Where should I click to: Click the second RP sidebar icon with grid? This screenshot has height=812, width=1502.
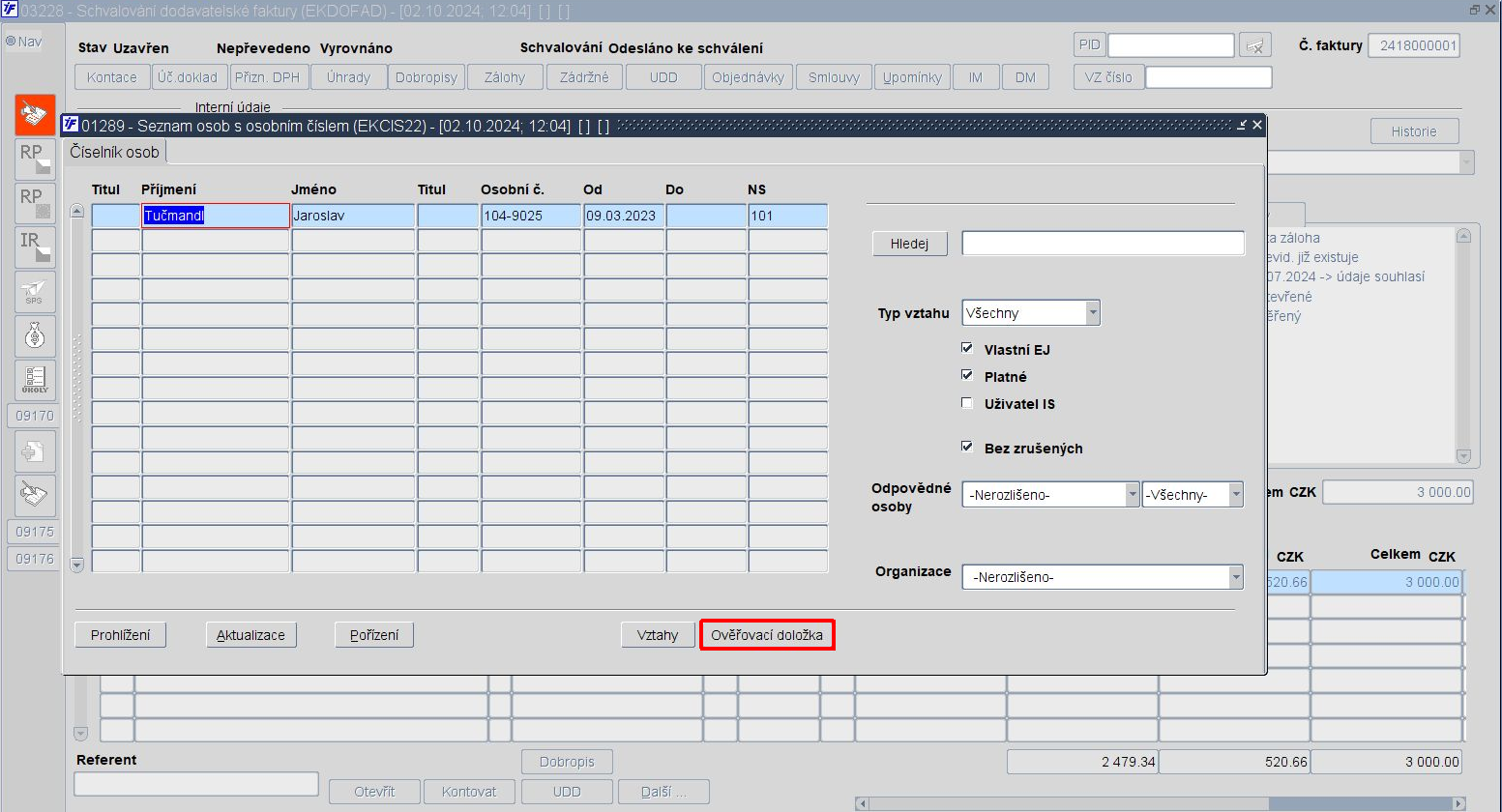point(35,203)
